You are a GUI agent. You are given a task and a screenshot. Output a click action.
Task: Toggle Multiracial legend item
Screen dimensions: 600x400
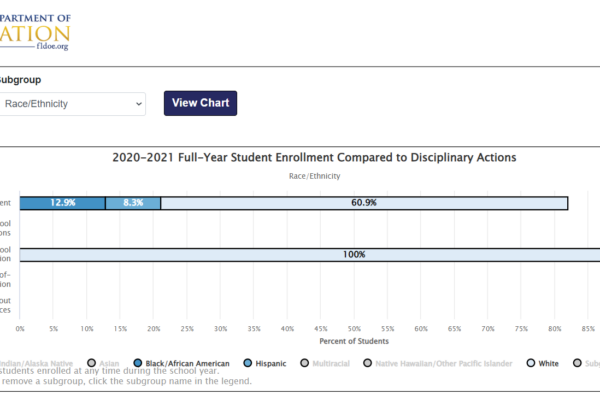325,363
